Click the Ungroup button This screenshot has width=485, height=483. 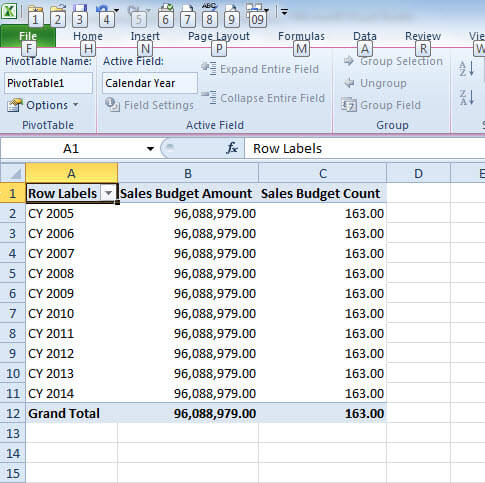tap(375, 83)
